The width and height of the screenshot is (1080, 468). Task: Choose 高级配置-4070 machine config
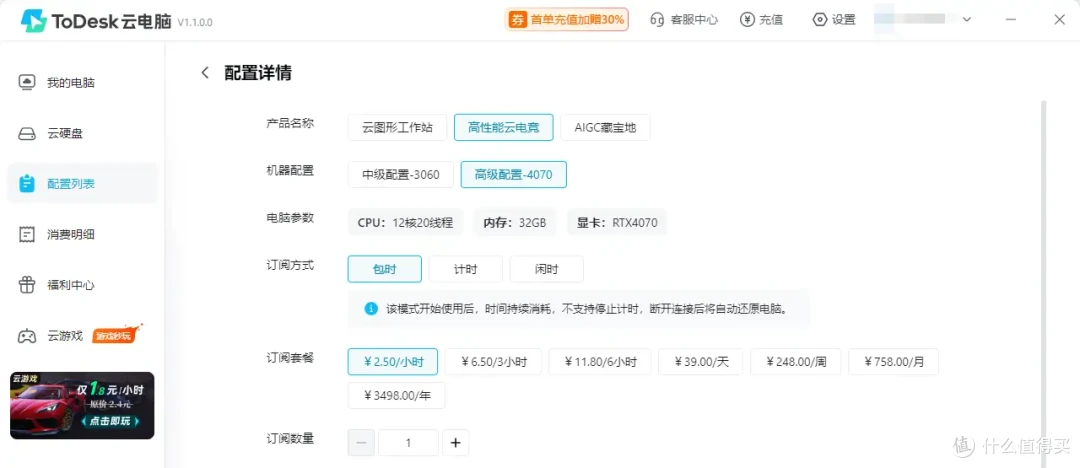[x=514, y=174]
